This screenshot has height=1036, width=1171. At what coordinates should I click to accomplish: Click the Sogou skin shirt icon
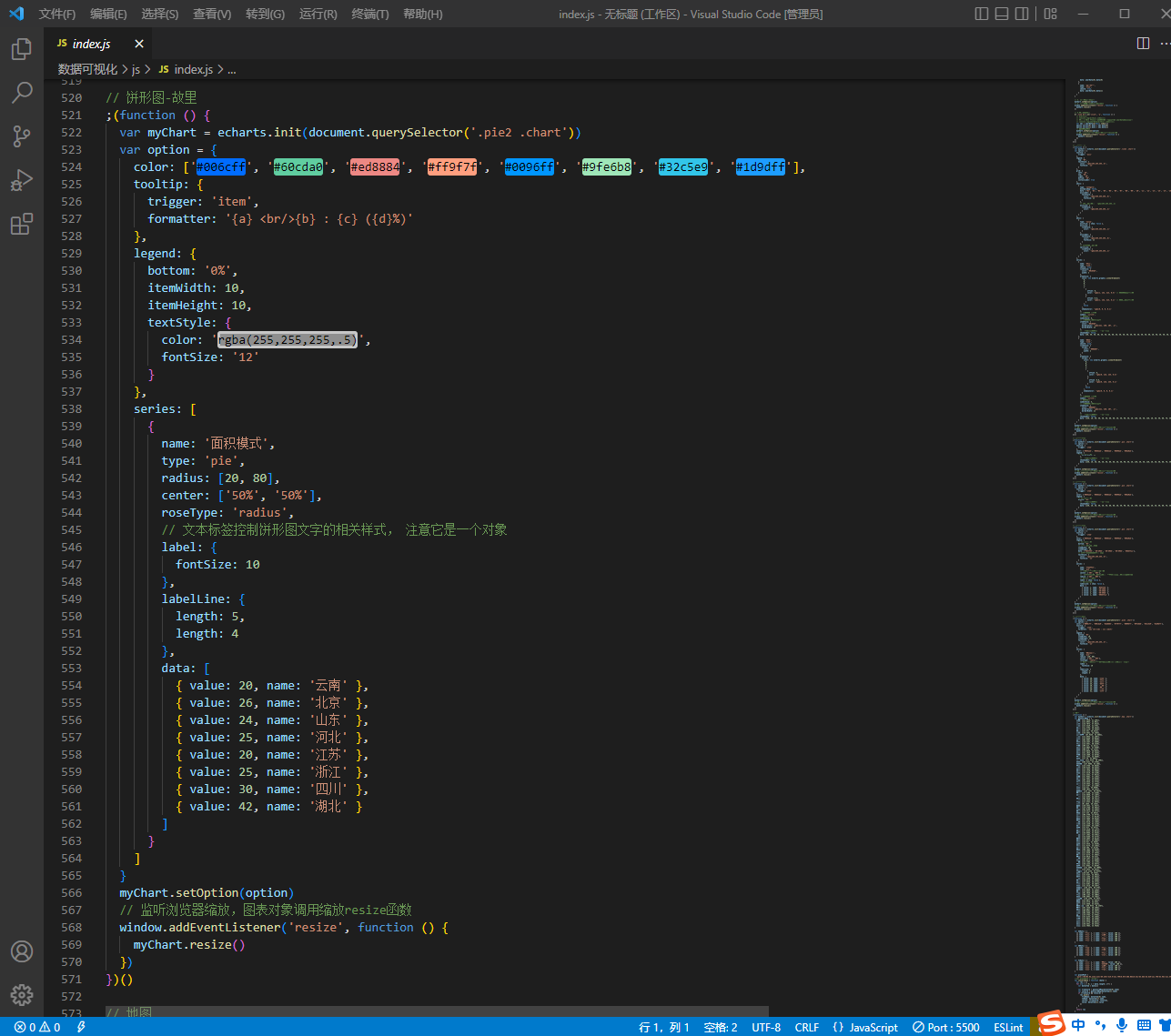pyautogui.click(x=1165, y=1025)
